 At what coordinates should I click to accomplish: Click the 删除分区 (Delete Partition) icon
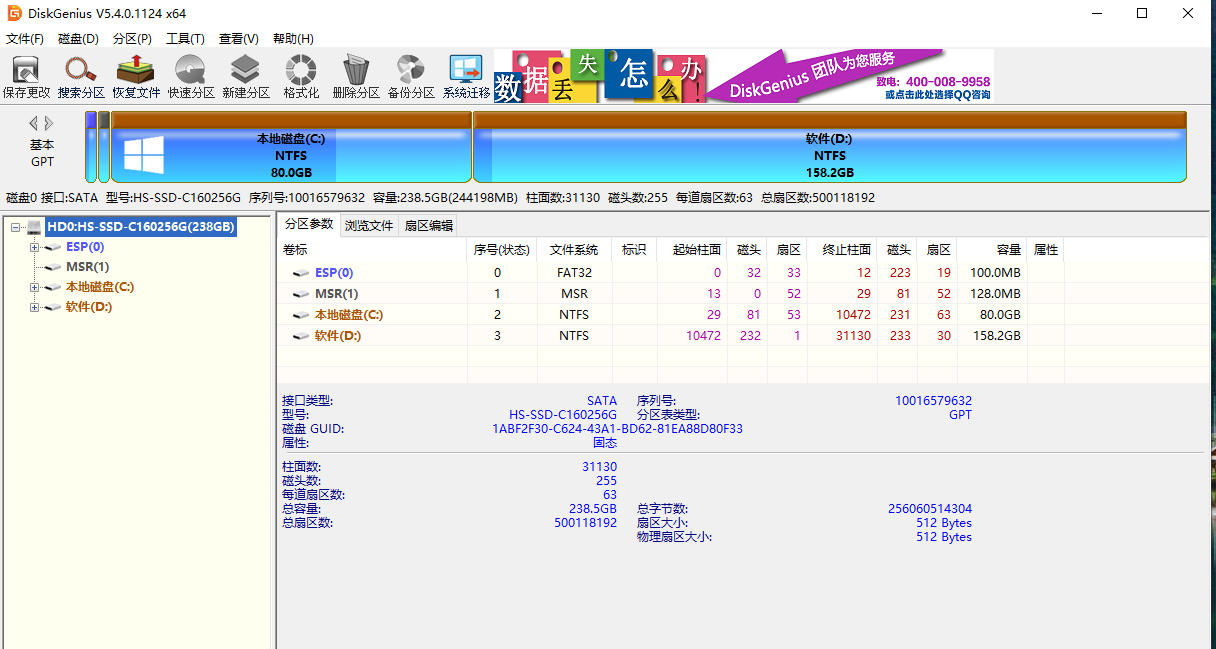click(x=353, y=75)
